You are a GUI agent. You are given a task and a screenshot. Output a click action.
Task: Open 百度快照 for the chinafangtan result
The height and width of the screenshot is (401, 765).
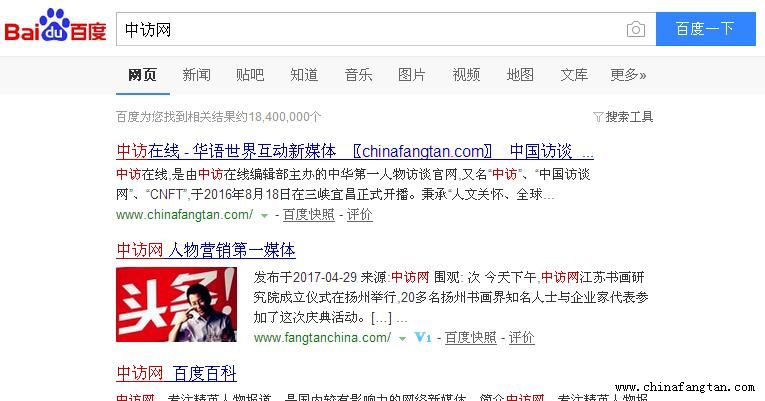point(309,215)
